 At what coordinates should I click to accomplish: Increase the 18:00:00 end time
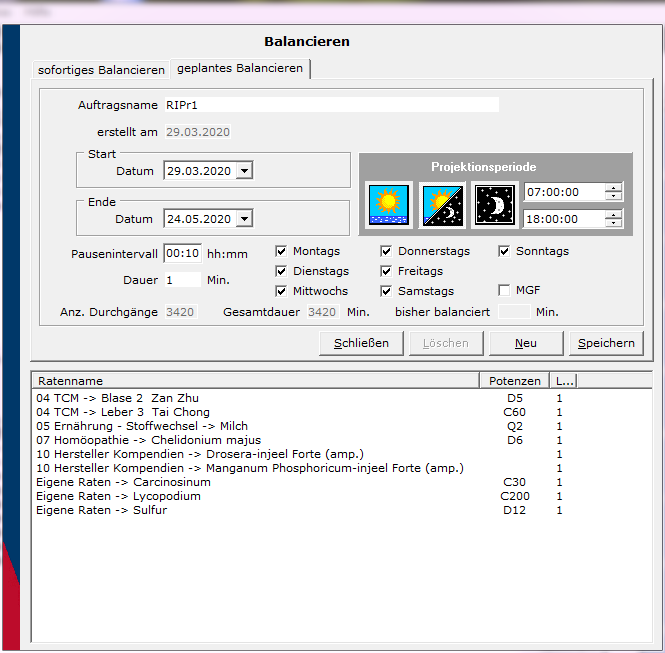(x=613, y=215)
